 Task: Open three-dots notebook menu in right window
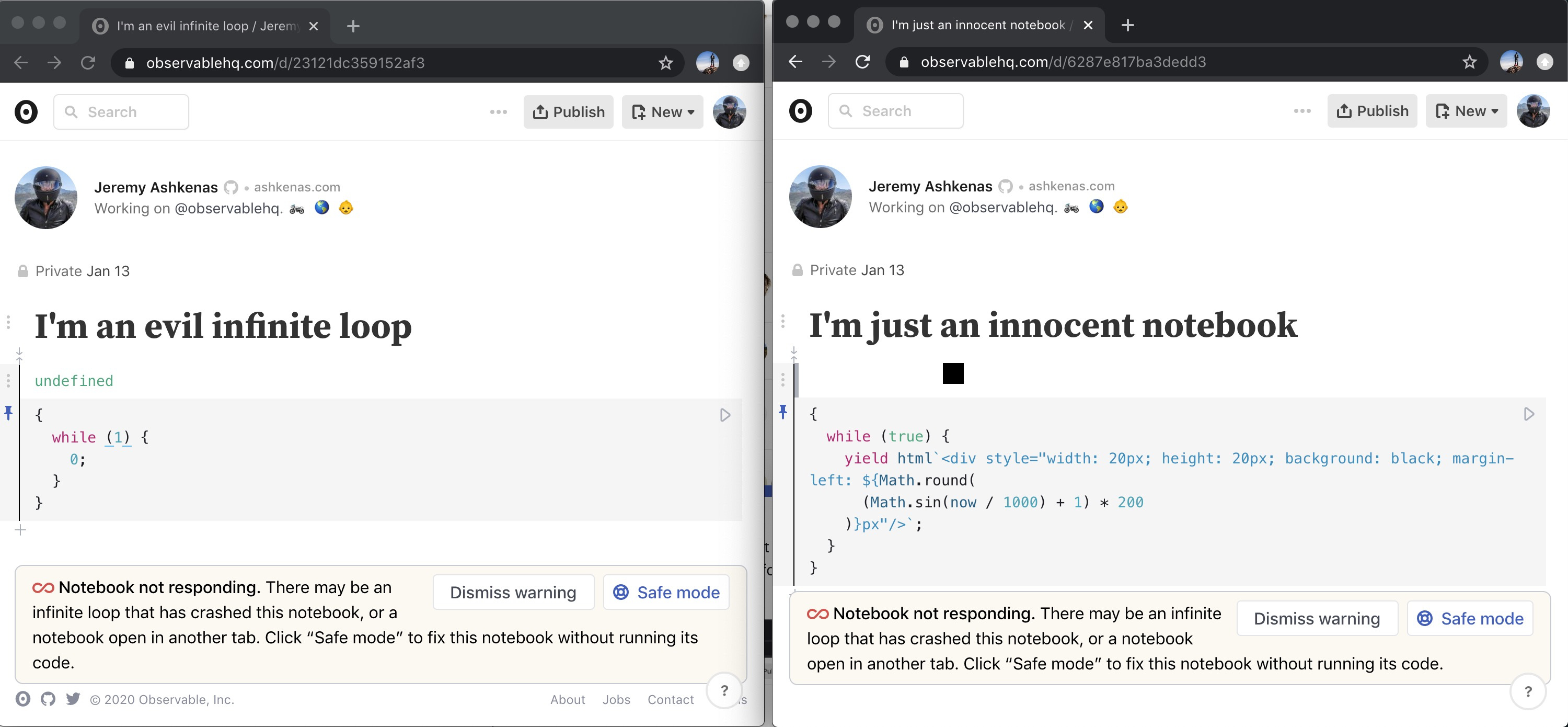tap(1302, 111)
